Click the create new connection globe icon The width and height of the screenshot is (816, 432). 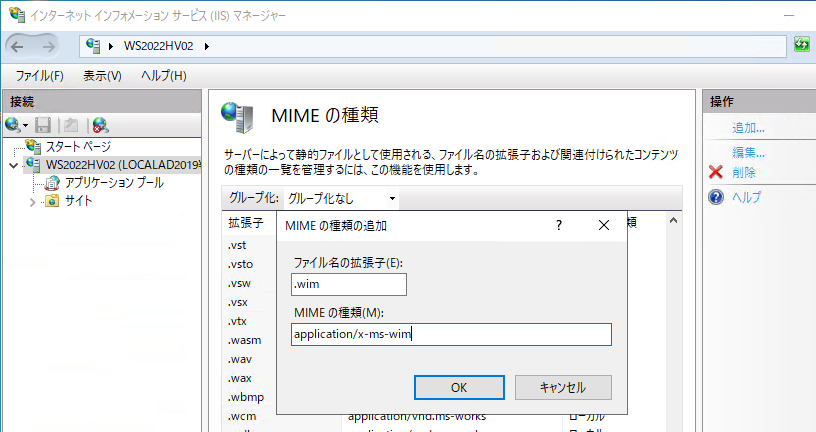coord(13,125)
